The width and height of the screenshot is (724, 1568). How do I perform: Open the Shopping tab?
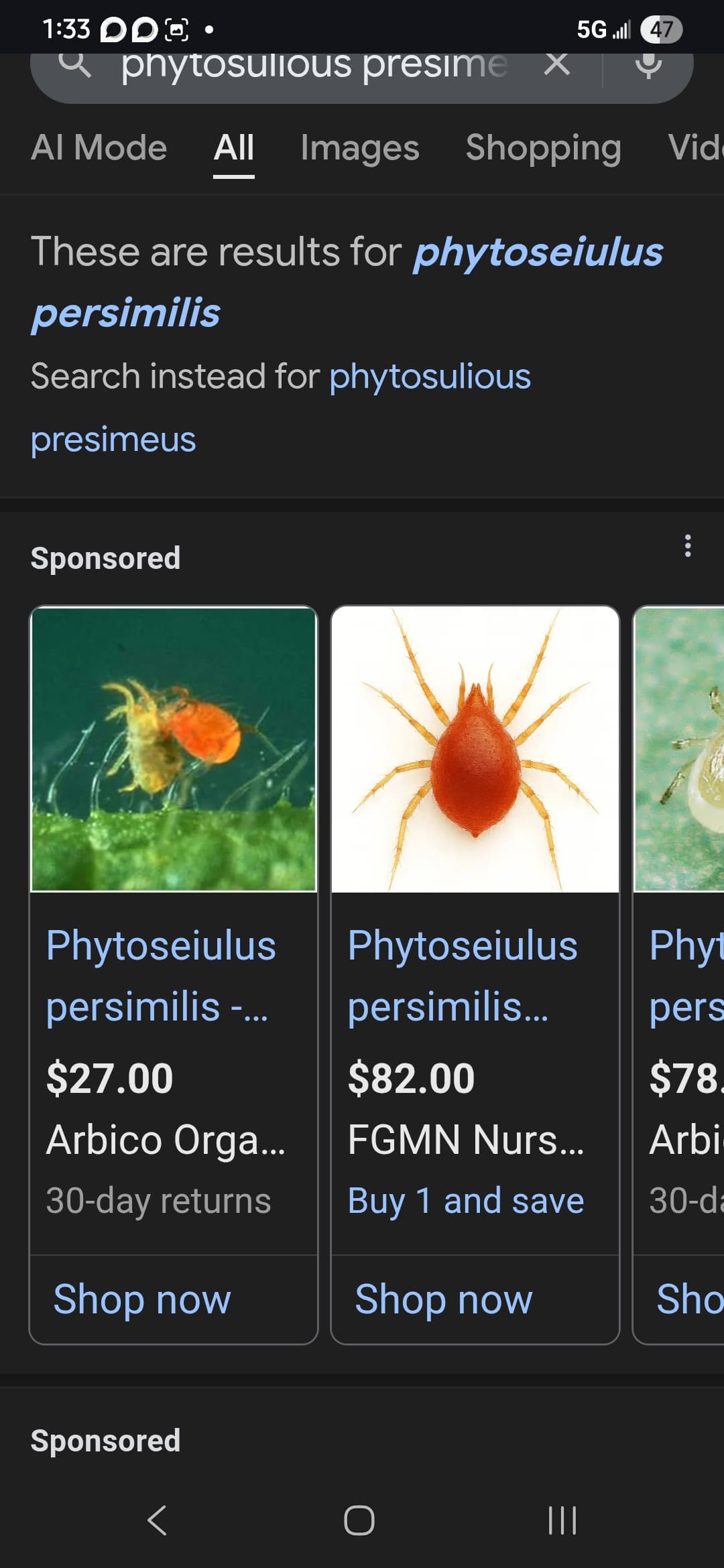tap(544, 149)
